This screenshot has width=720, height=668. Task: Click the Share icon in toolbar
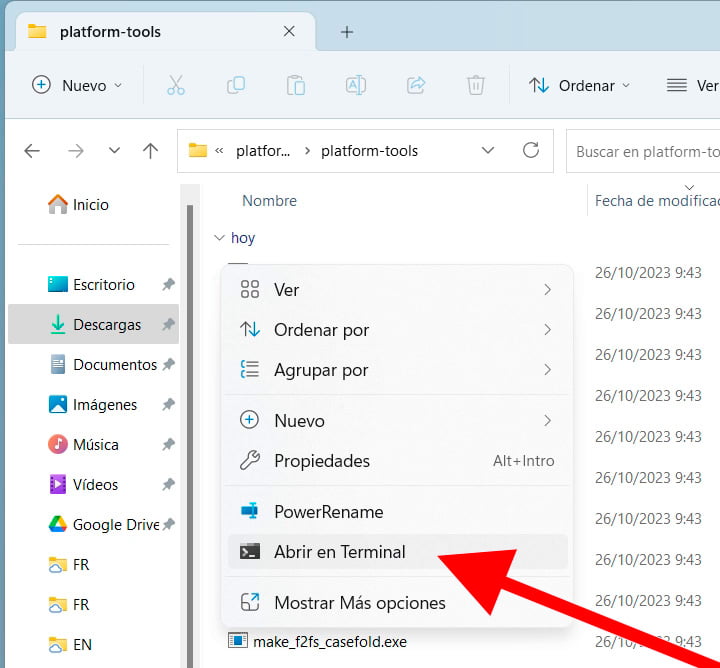416,85
